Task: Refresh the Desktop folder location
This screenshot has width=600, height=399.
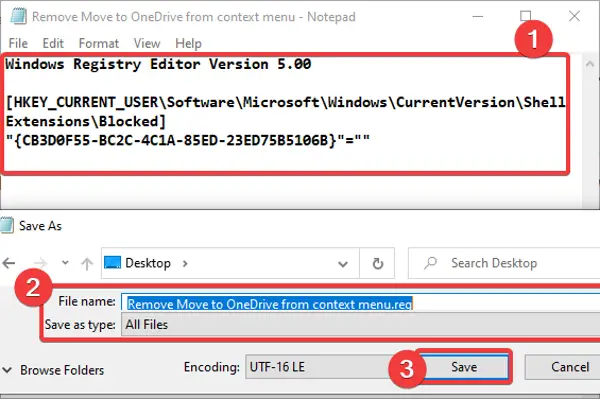Action: [377, 263]
